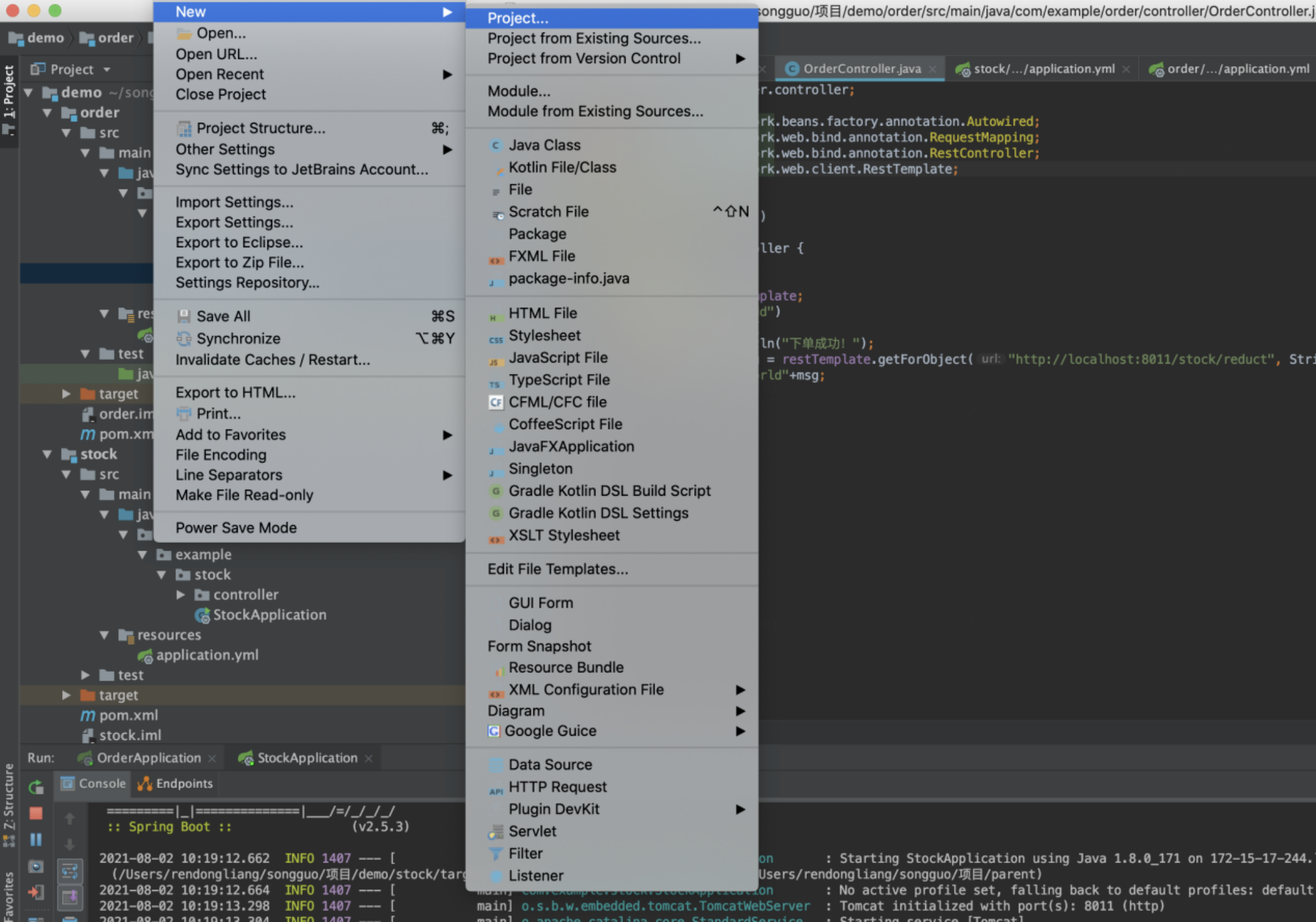Viewport: 1316px width, 922px height.
Task: Click the Project Structure icon
Action: click(184, 129)
